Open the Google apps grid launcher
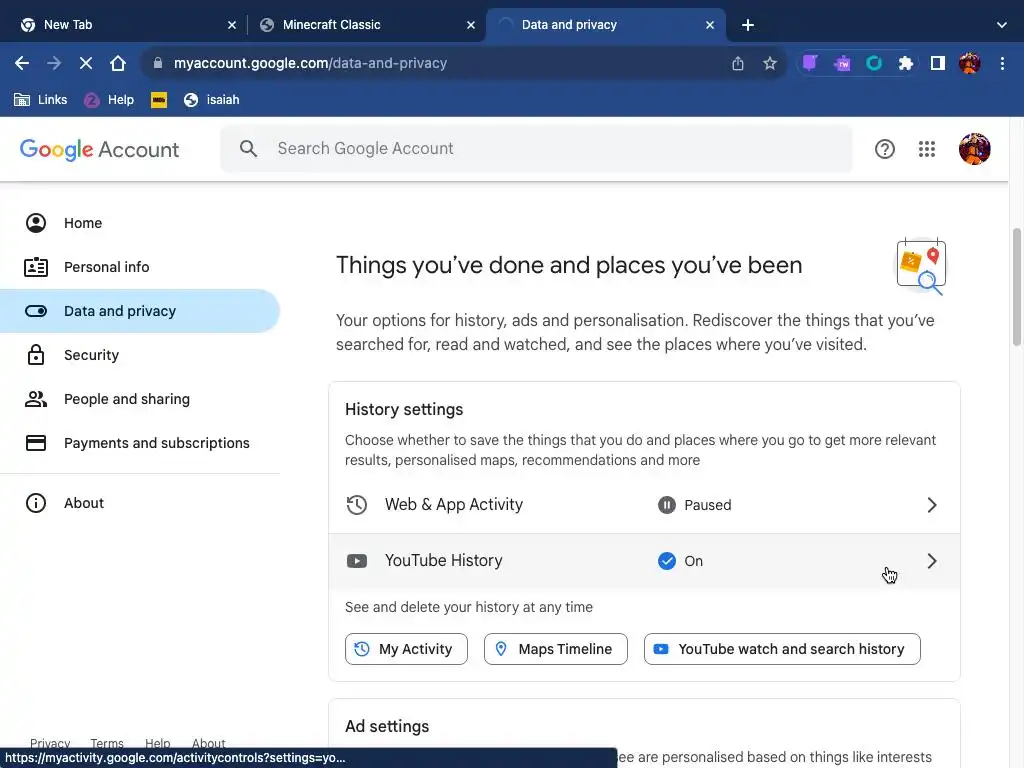The image size is (1024, 768). (x=927, y=149)
